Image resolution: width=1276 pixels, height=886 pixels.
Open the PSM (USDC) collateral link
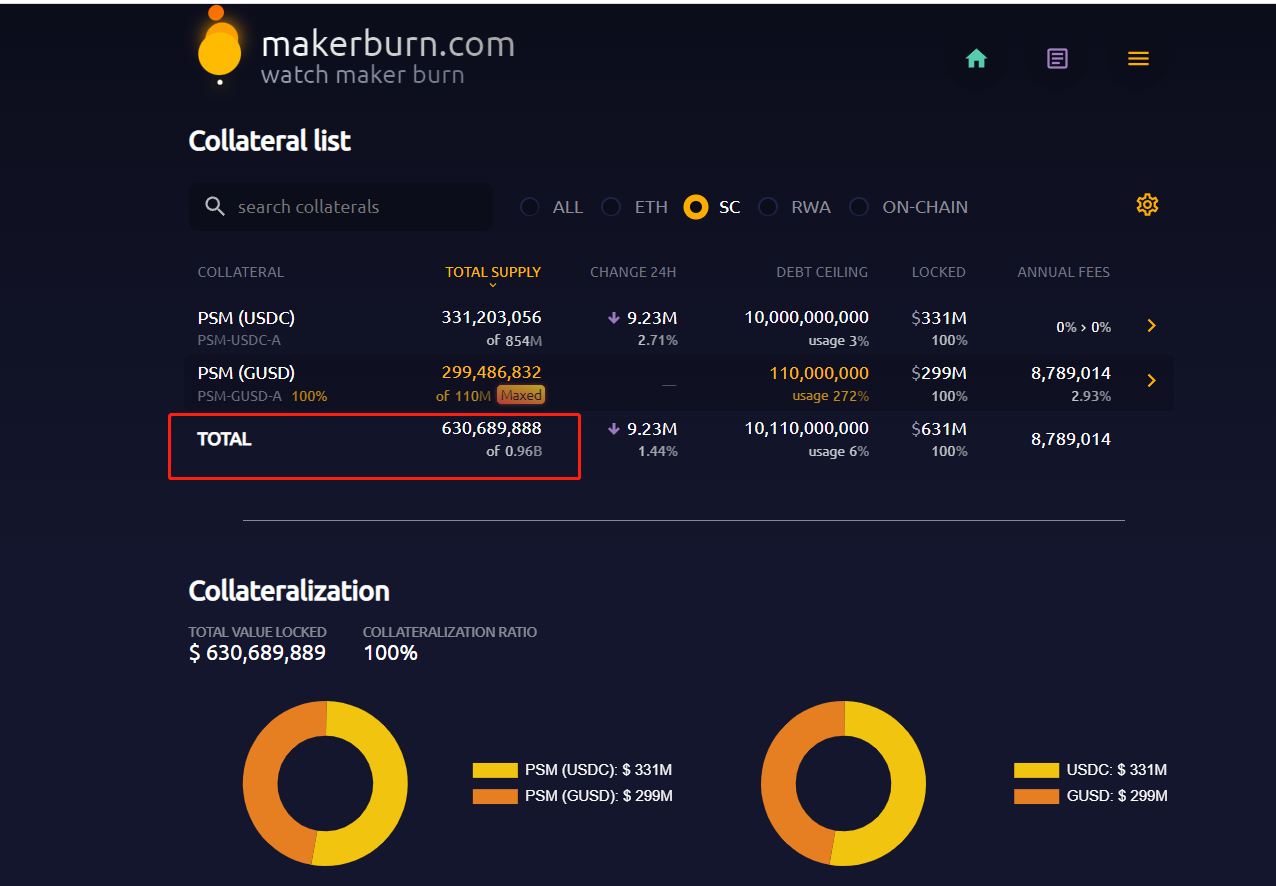(x=246, y=318)
